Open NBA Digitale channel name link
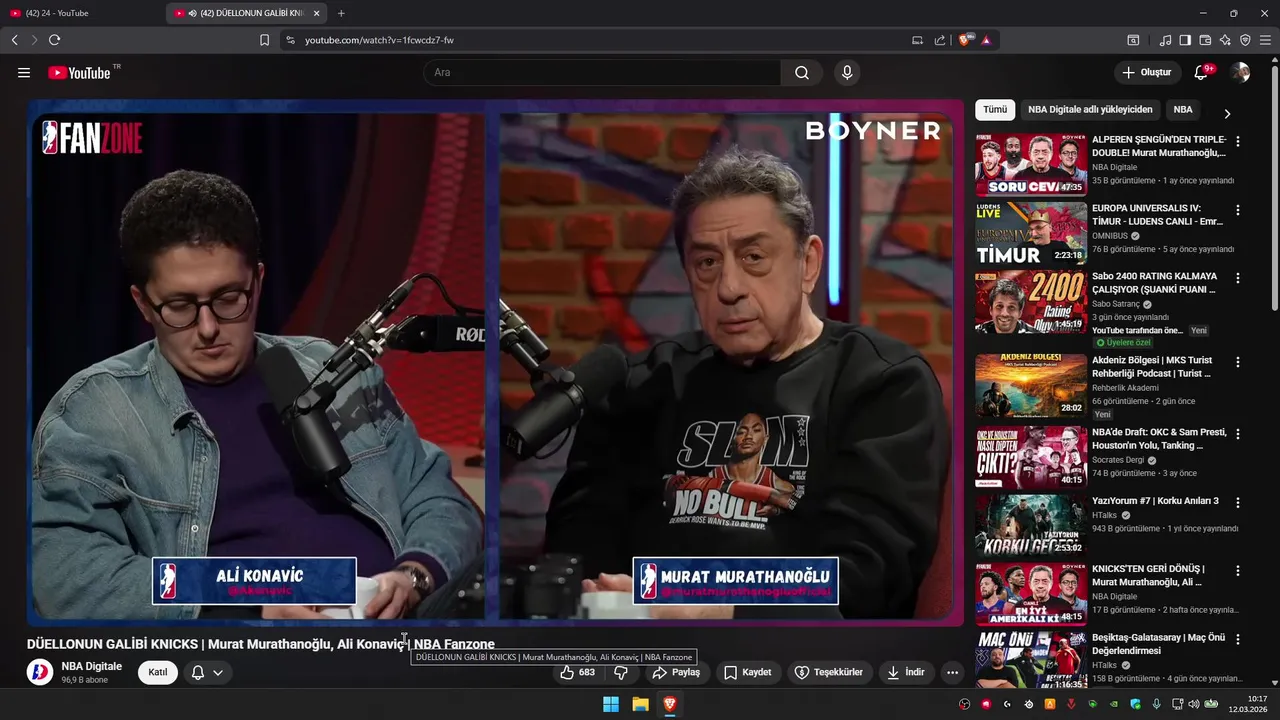The height and width of the screenshot is (720, 1280). (x=91, y=666)
